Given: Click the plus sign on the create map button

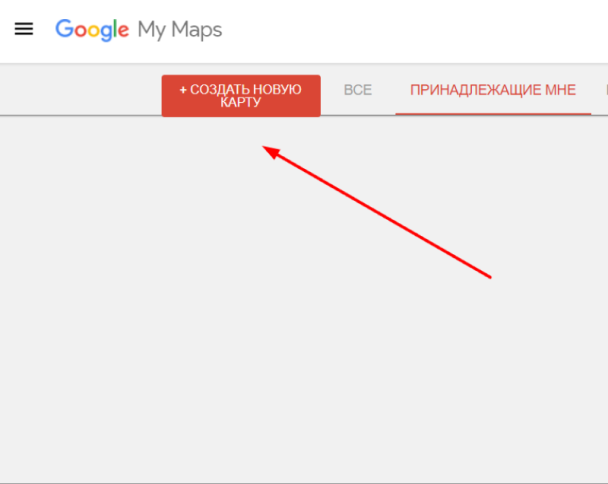Looking at the screenshot, I should click(183, 90).
